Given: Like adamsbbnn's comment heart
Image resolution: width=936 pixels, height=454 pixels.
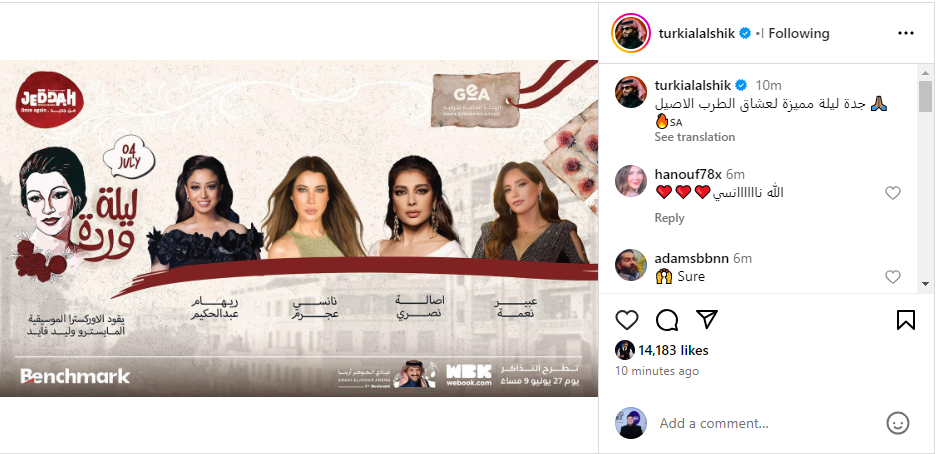Looking at the screenshot, I should [892, 277].
